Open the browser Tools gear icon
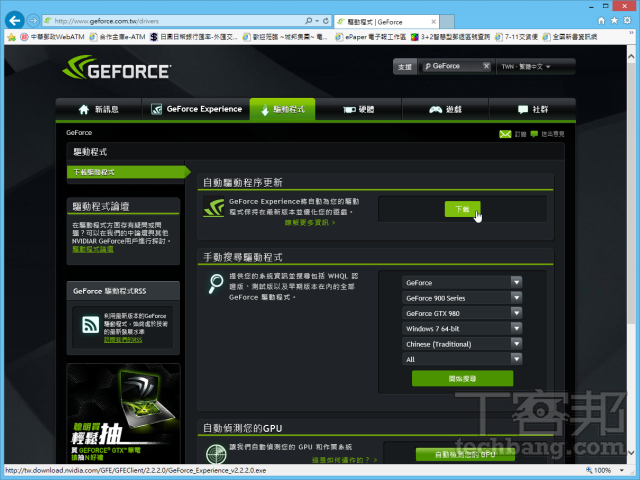640x480 pixels. [627, 20]
